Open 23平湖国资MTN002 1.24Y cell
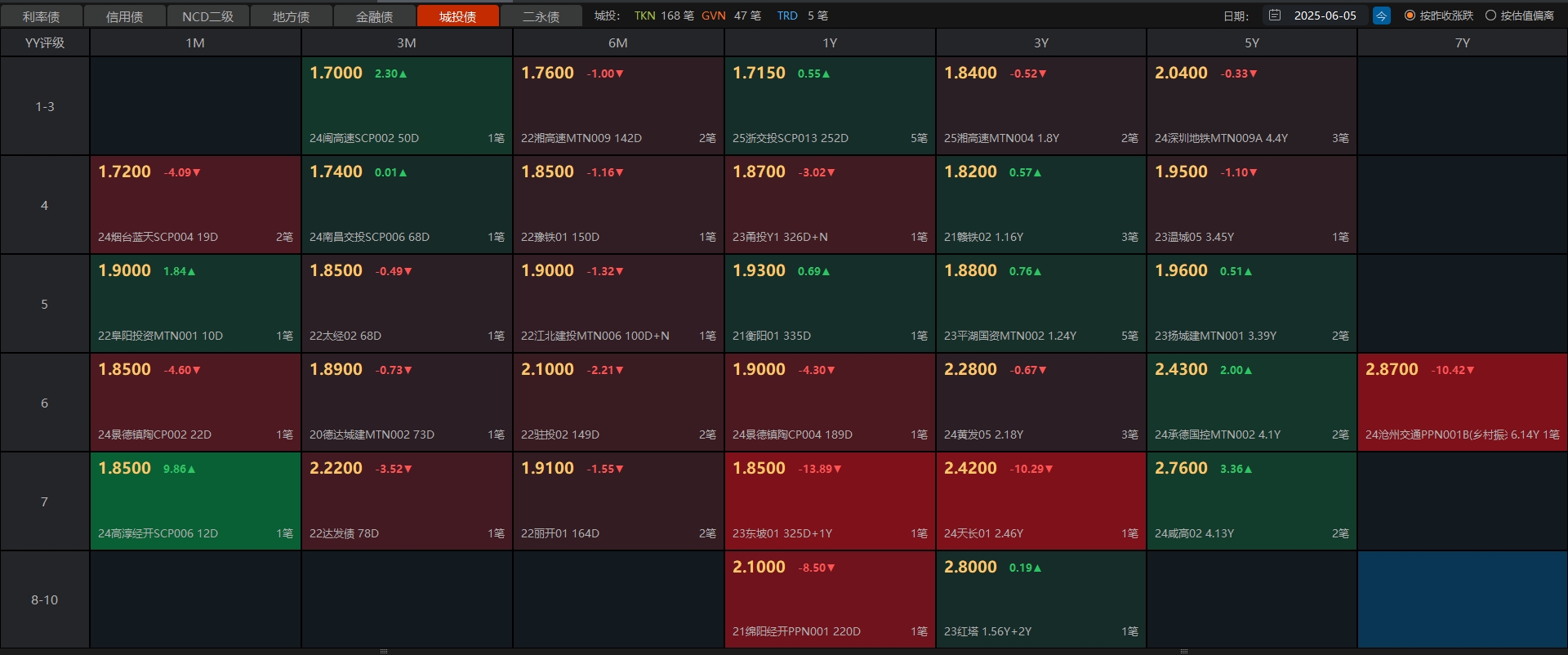 pyautogui.click(x=1041, y=304)
